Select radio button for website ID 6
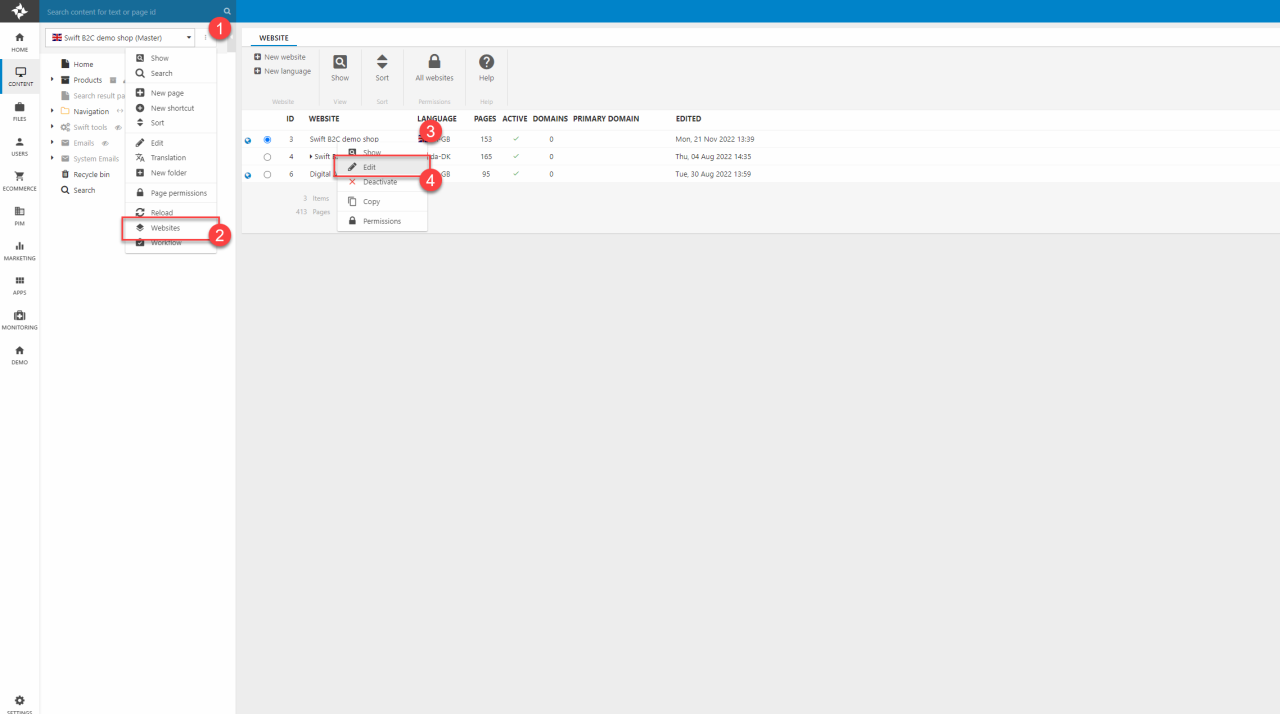1280x714 pixels. (267, 174)
